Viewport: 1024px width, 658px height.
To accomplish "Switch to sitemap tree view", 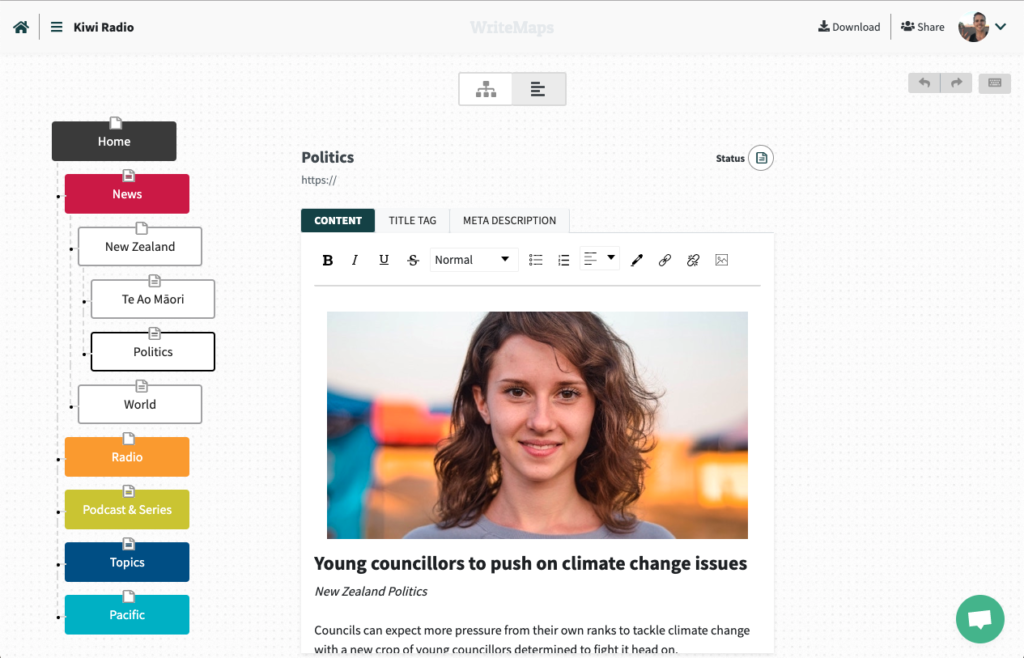I will 486,89.
